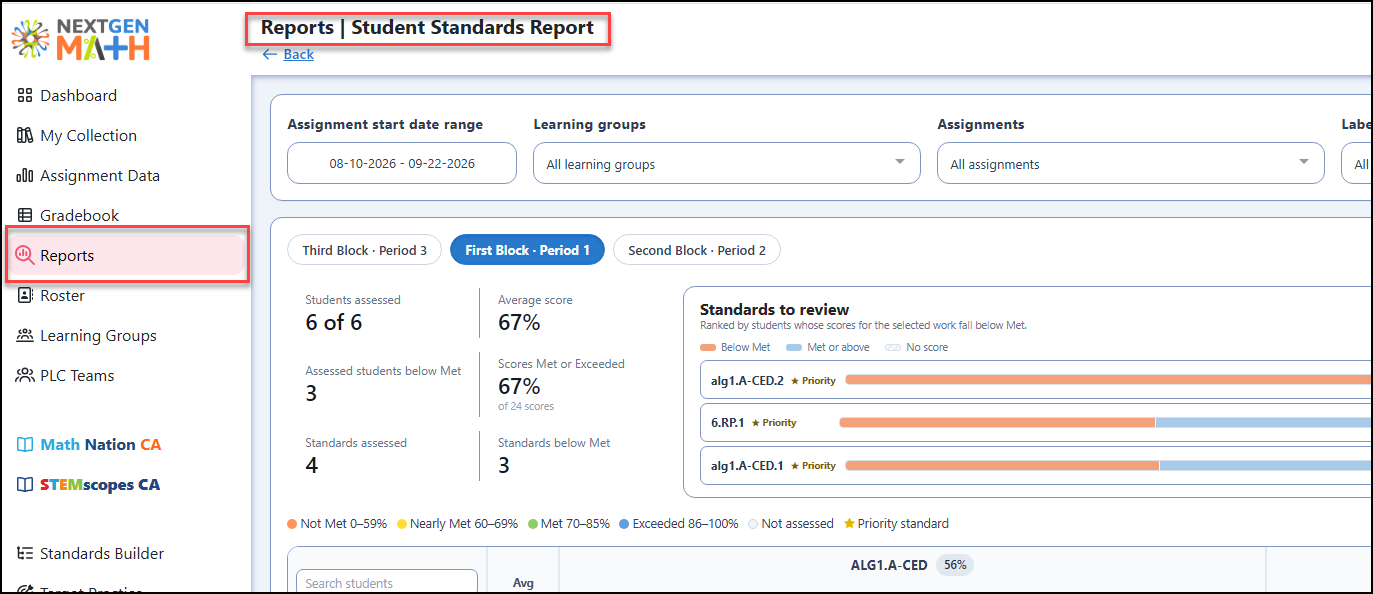Click the PLC Teams icon

[25, 376]
